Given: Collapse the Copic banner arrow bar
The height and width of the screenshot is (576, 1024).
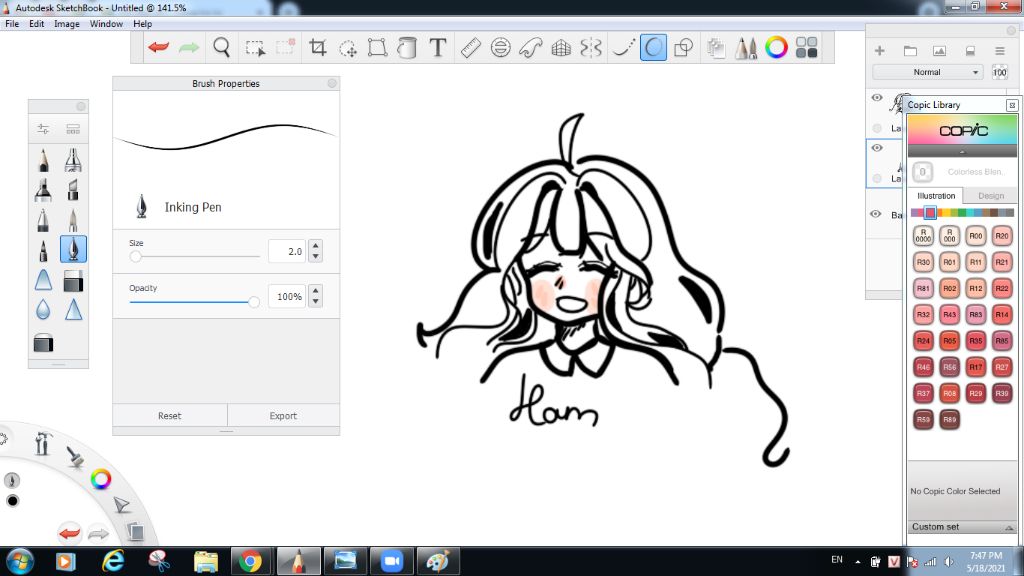Looking at the screenshot, I should coord(962,152).
